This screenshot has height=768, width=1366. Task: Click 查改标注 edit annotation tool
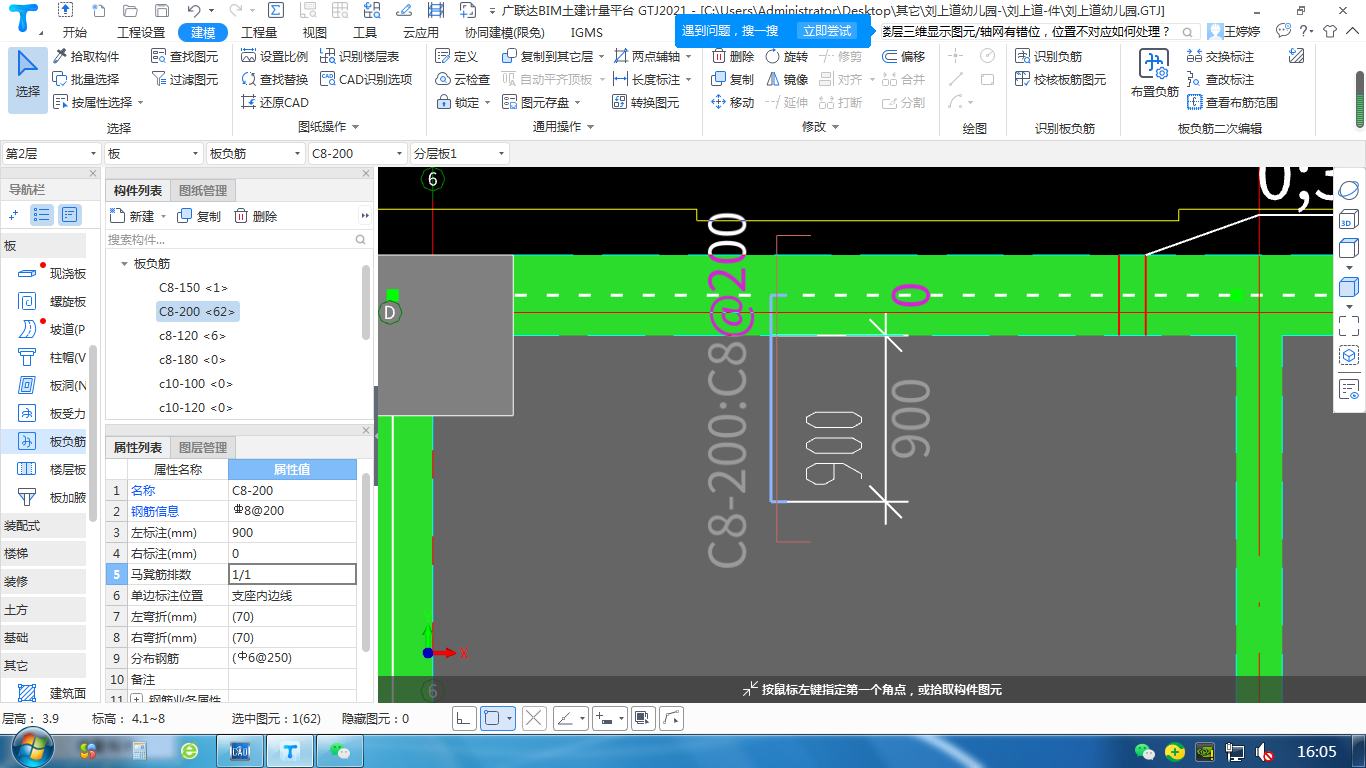(1221, 79)
